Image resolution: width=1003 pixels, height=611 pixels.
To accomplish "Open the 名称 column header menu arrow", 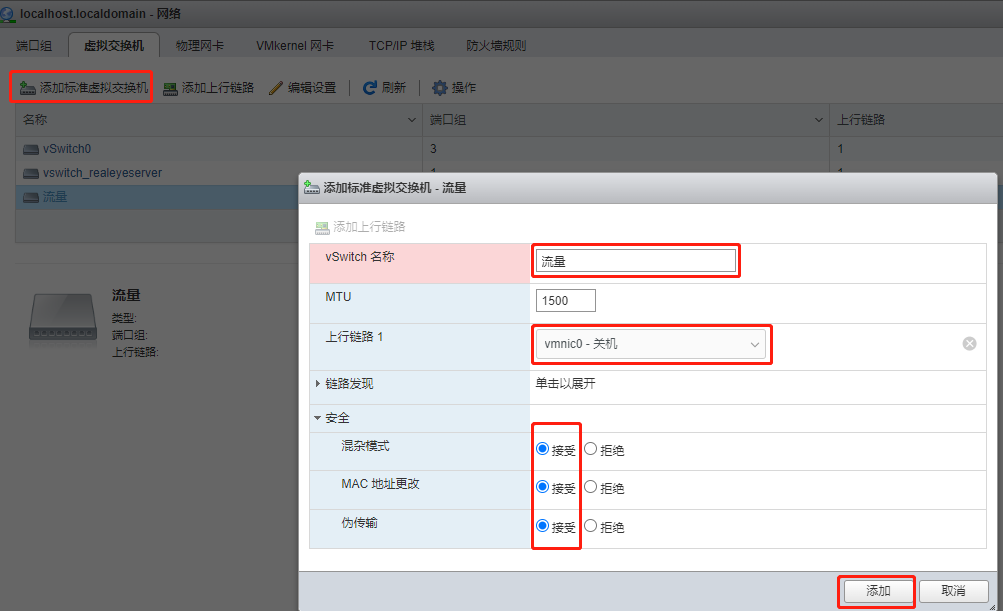I will (412, 120).
